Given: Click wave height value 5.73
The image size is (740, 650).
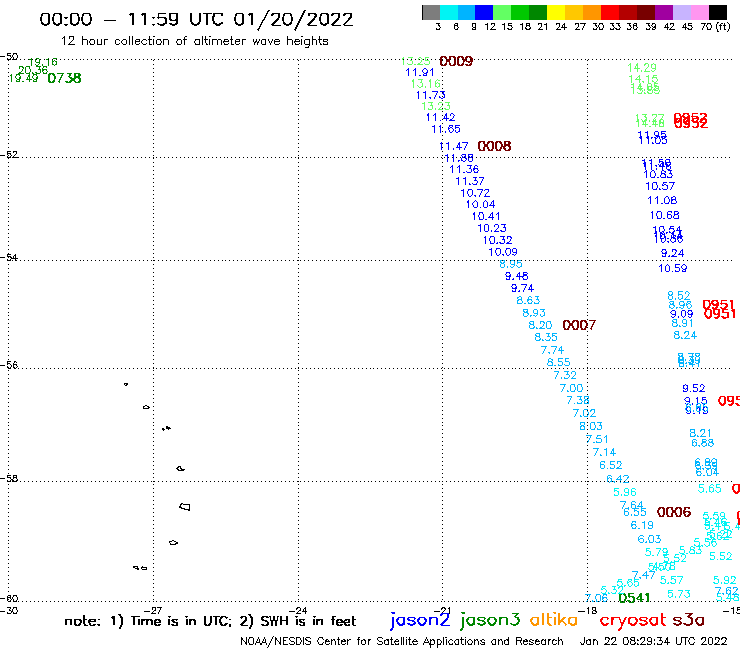Looking at the screenshot, I should (679, 594).
